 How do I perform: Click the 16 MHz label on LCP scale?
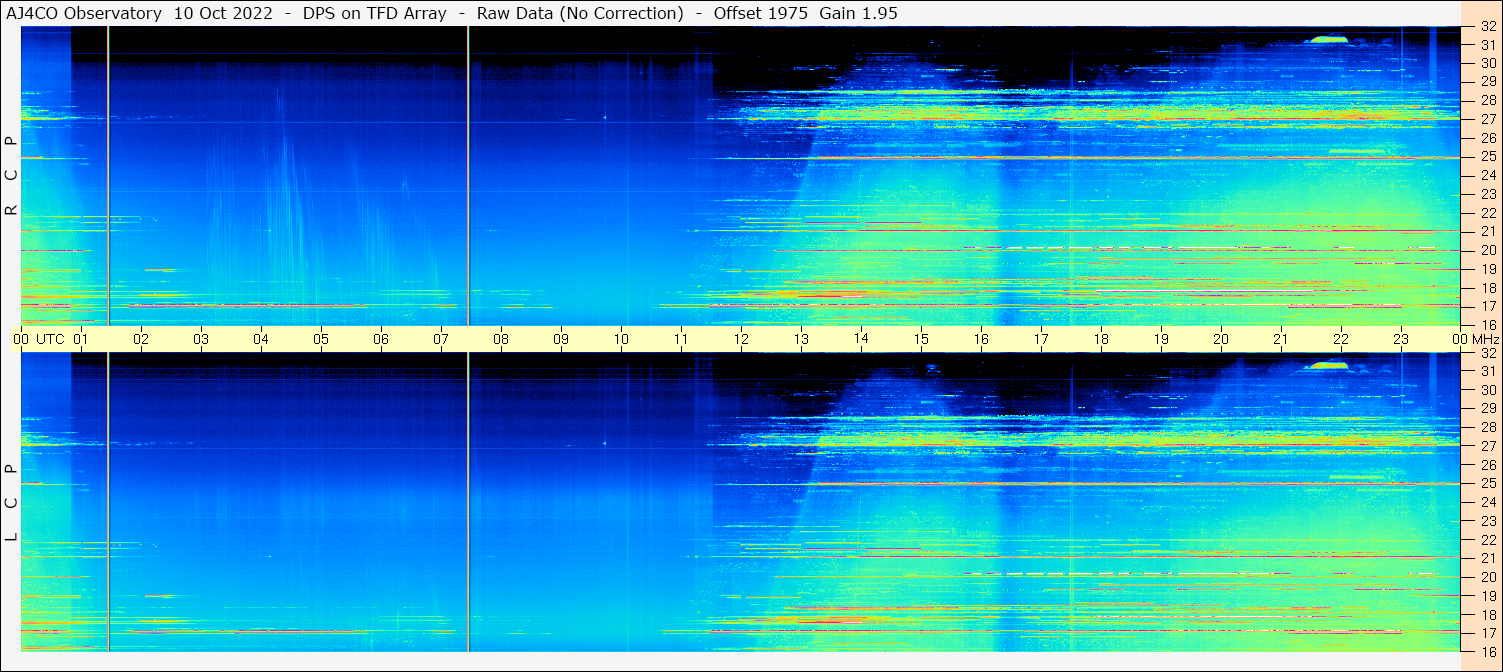[1488, 651]
